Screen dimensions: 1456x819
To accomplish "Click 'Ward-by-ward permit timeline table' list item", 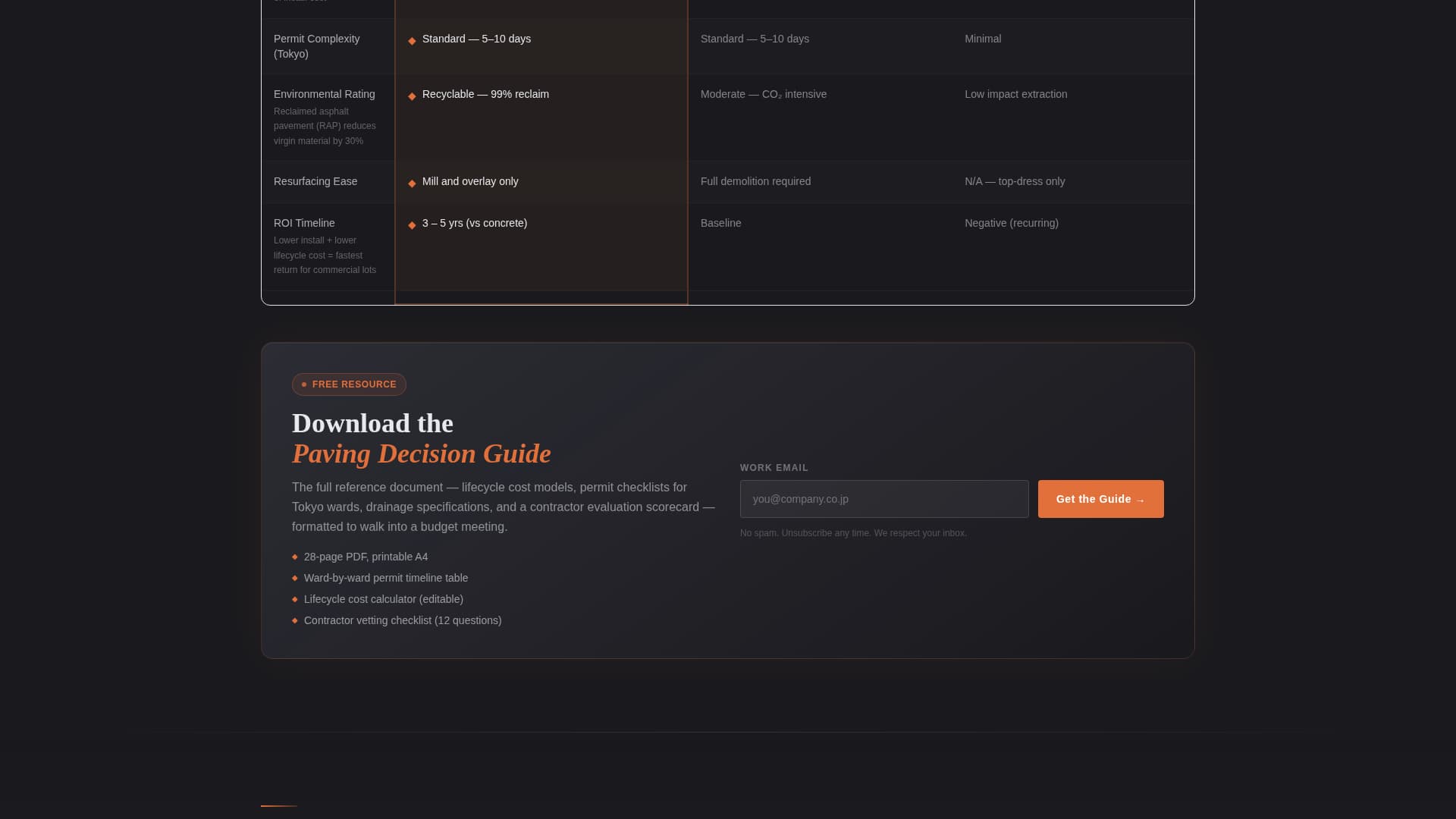I will (x=386, y=578).
